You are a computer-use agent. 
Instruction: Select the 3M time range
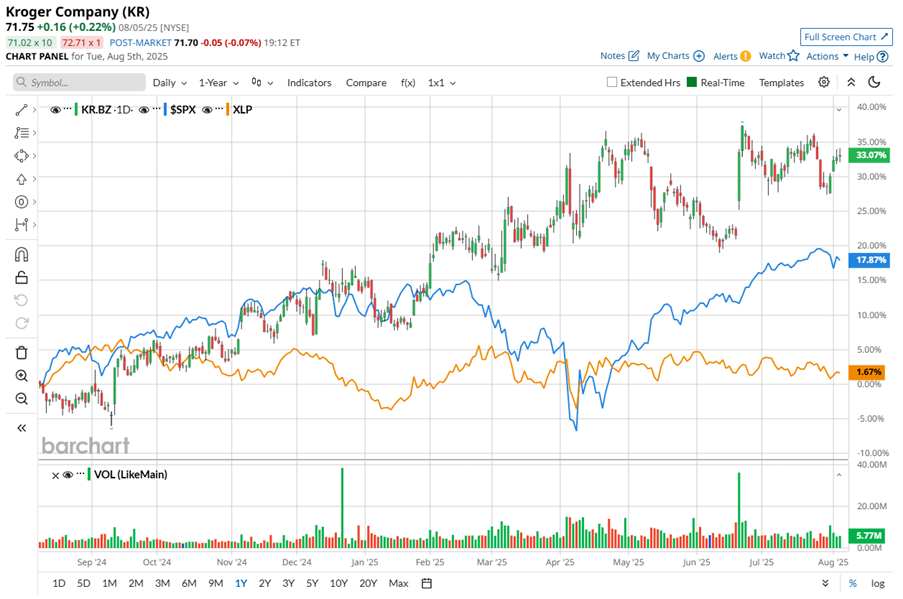pyautogui.click(x=162, y=583)
